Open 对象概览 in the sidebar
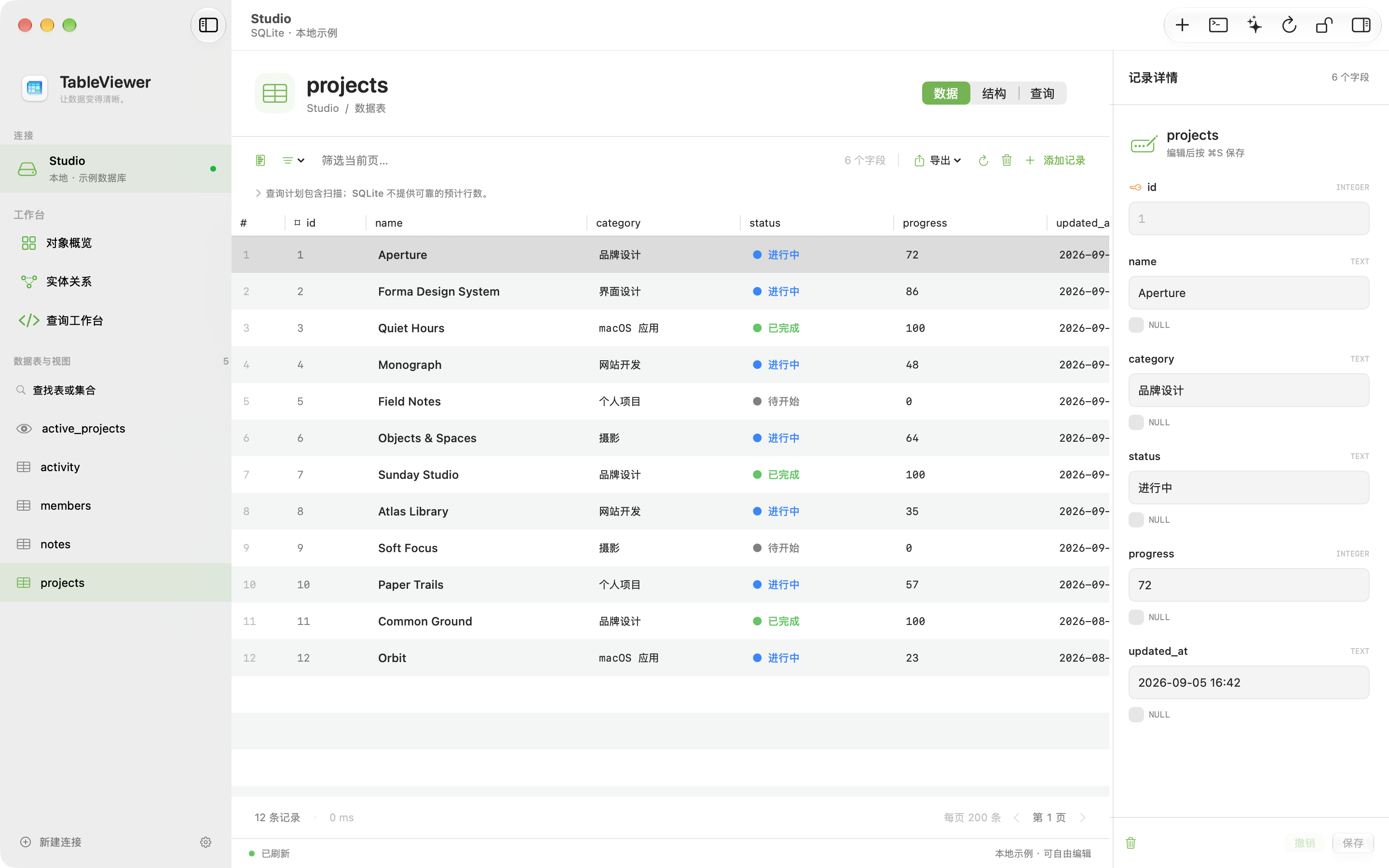The image size is (1389, 868). coord(115,243)
